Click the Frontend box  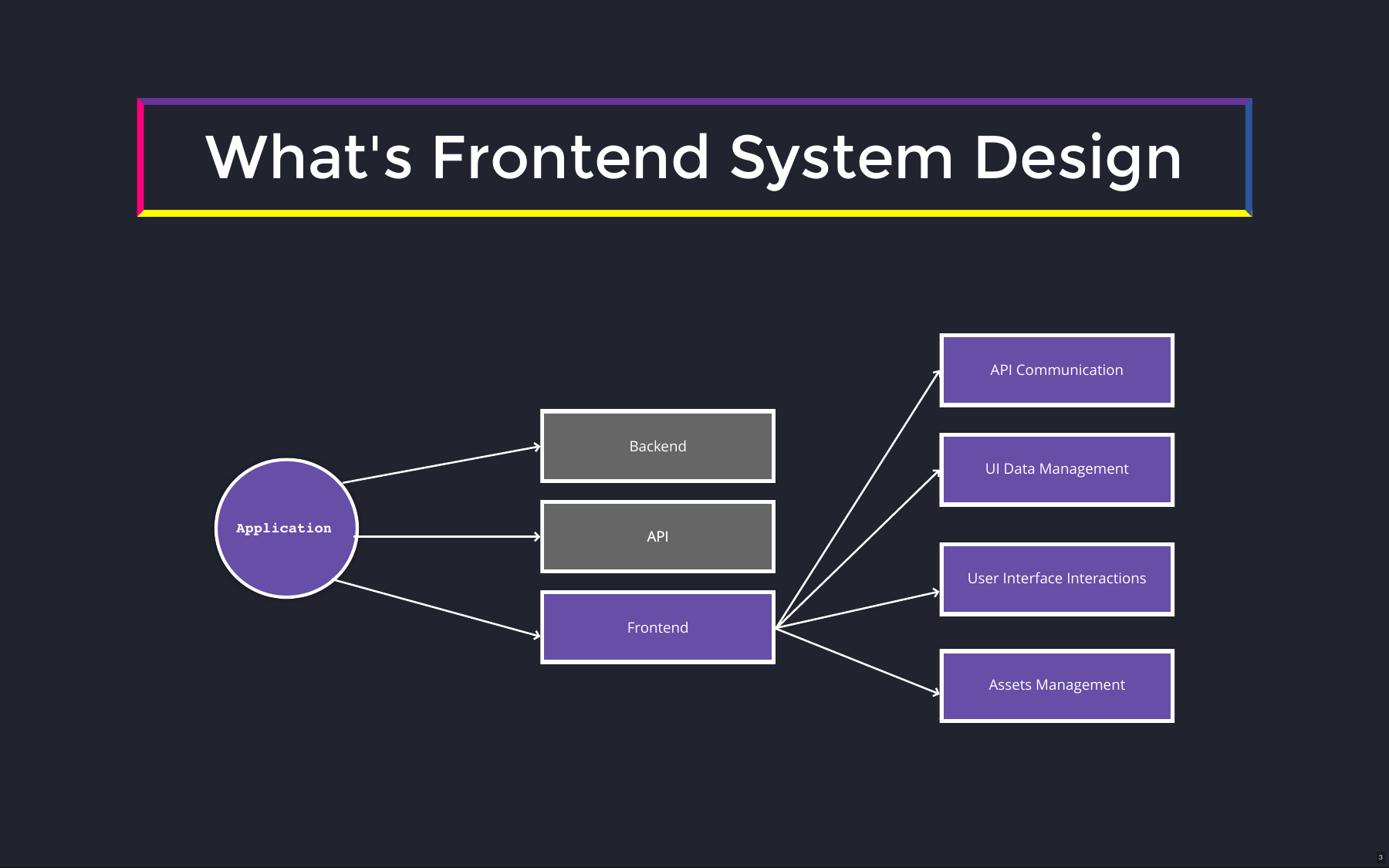coord(657,627)
